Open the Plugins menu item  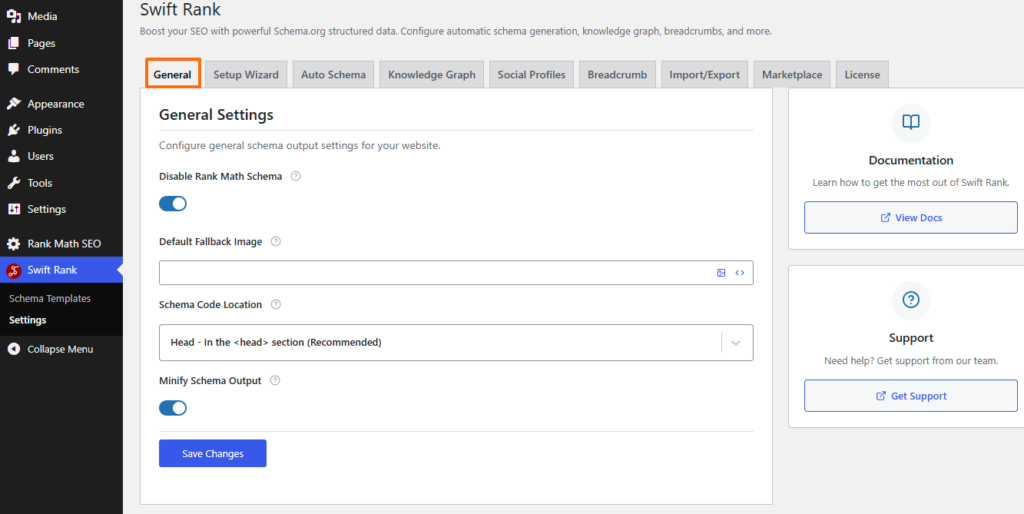tap(61, 130)
